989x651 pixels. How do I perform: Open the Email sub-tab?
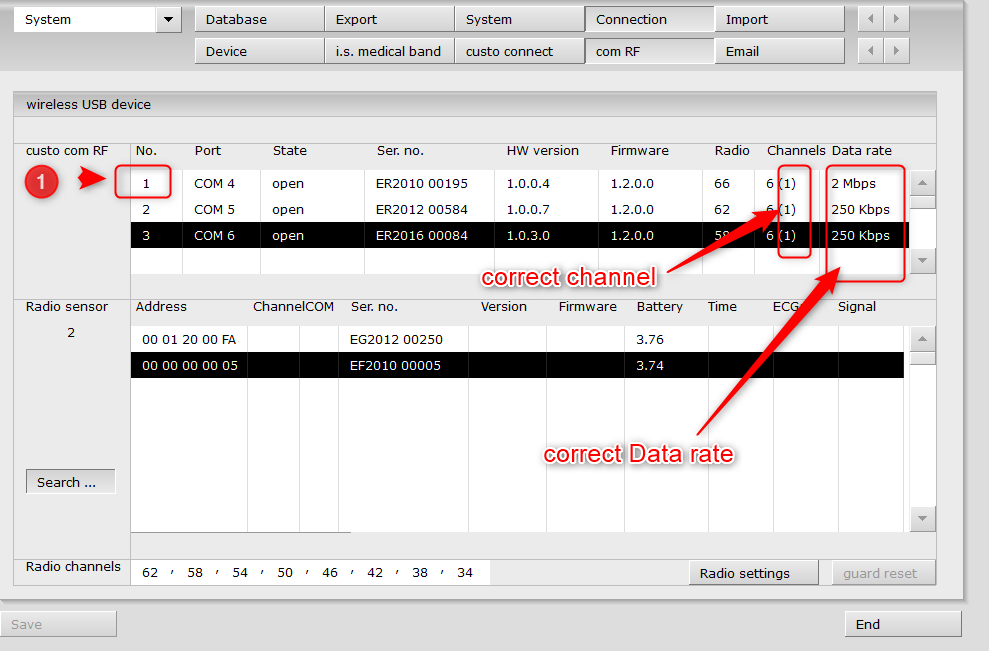click(780, 51)
